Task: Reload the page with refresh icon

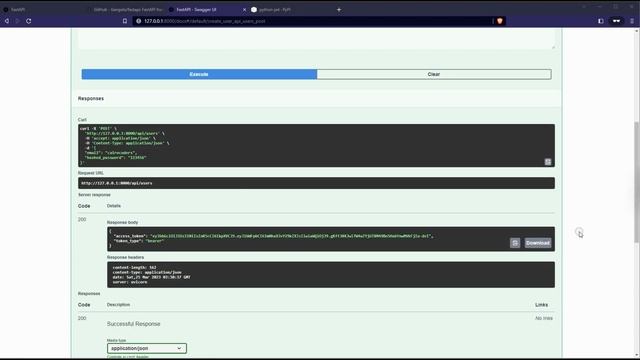Action: pyautogui.click(x=29, y=21)
